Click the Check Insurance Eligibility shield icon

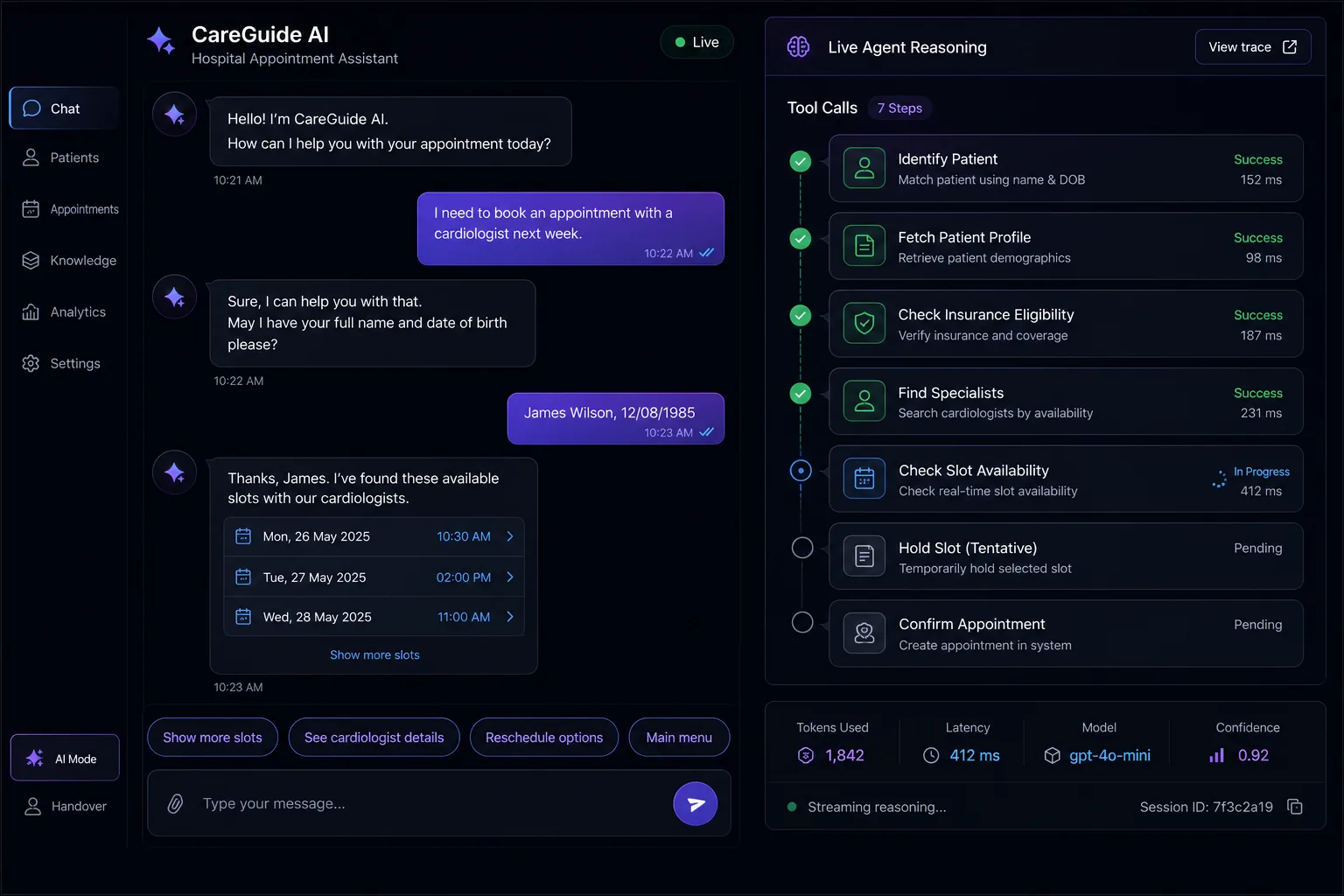(864, 324)
